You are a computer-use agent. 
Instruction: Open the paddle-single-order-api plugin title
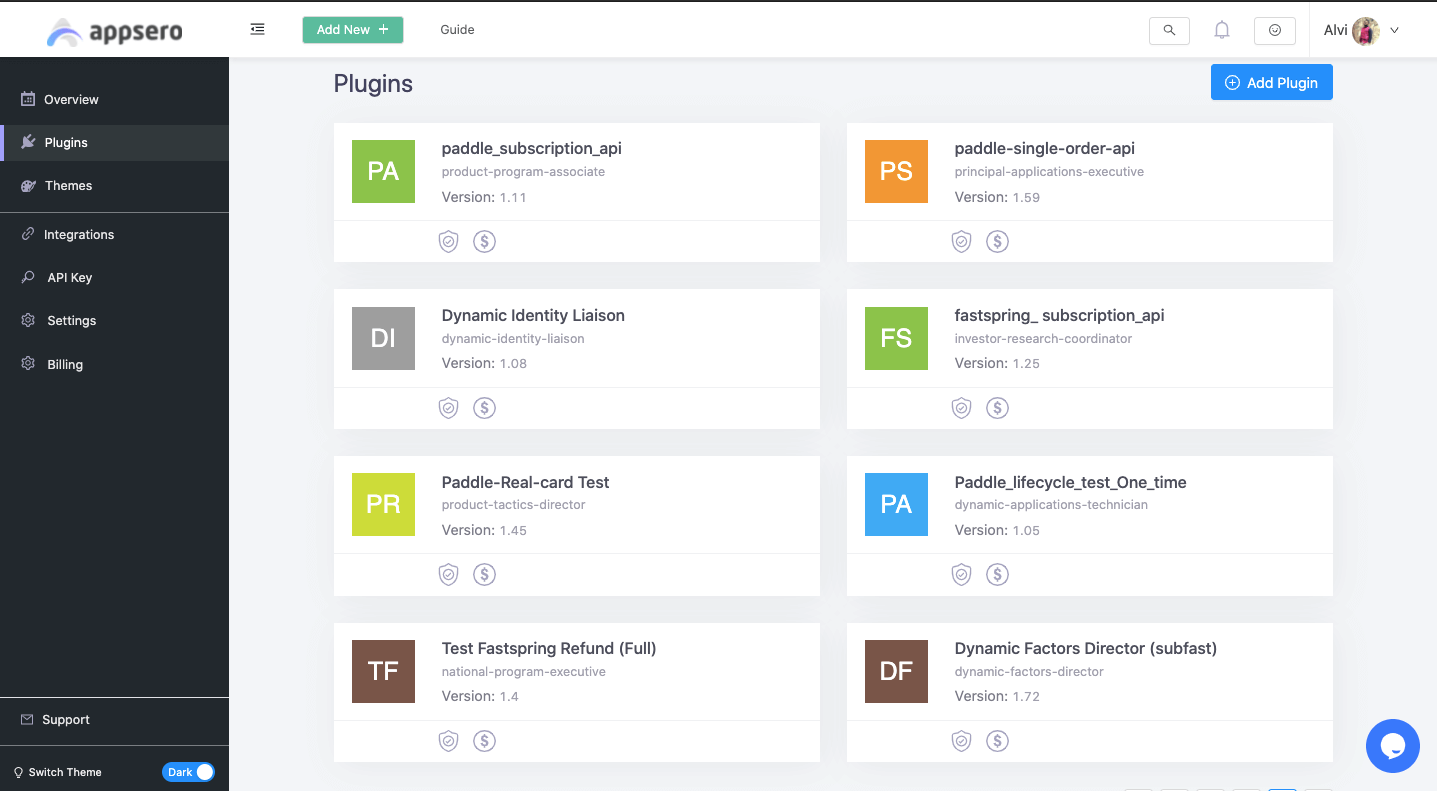(x=1045, y=148)
